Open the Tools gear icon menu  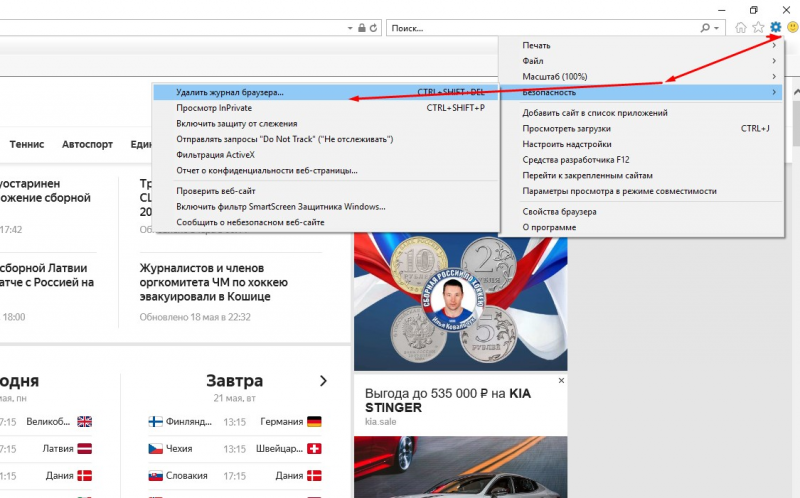(776, 27)
